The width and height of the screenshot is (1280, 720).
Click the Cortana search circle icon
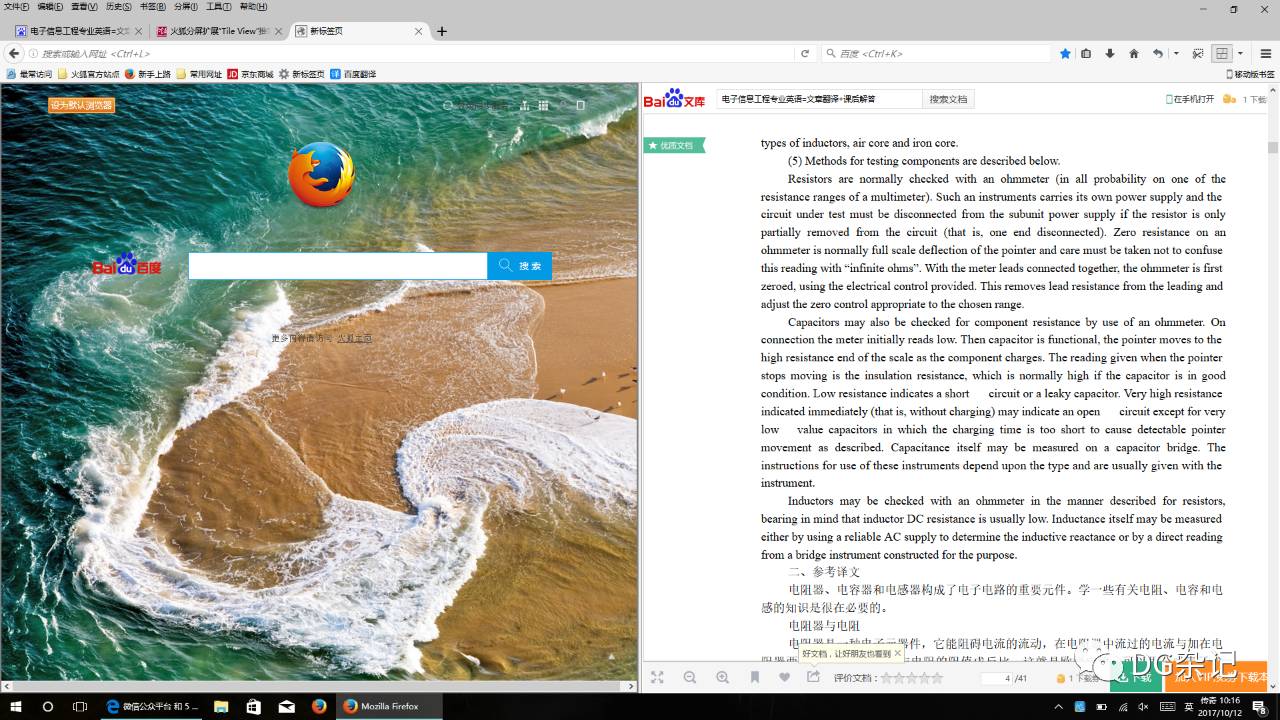tap(48, 706)
